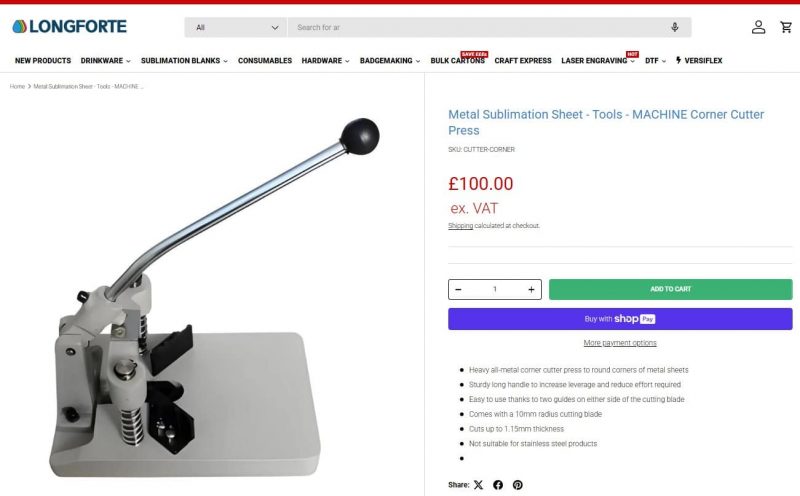
Task: Open the account profile icon
Action: (x=758, y=27)
